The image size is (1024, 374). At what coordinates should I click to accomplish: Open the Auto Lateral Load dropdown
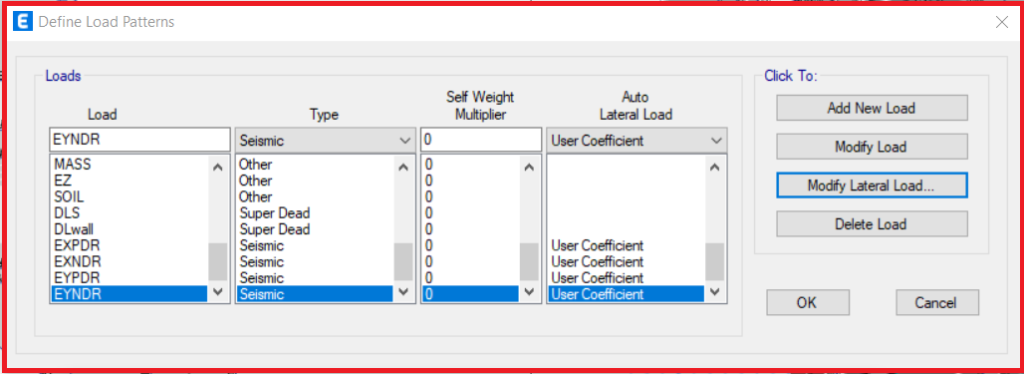pos(637,140)
